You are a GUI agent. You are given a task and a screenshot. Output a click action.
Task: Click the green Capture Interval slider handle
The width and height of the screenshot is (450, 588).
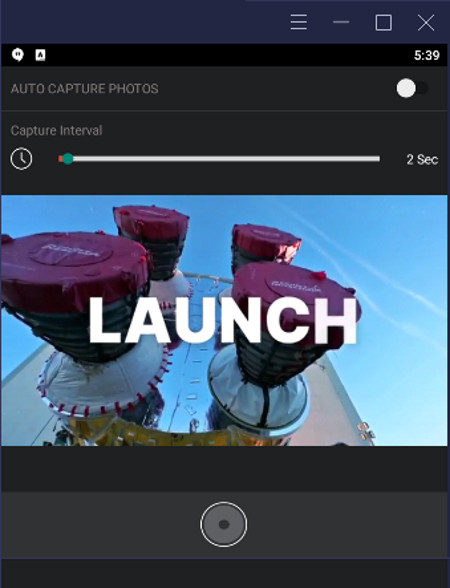68,159
